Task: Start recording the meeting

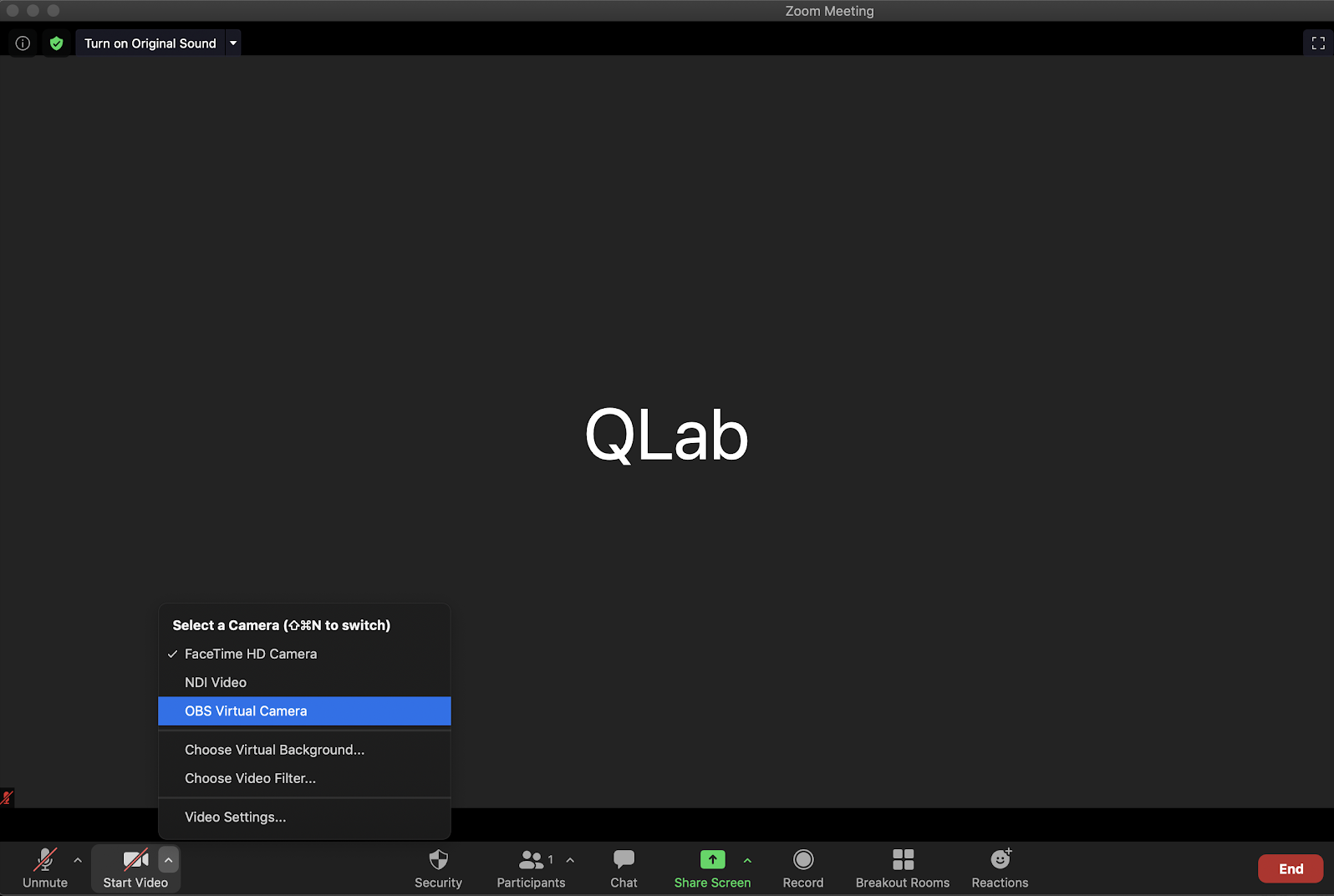Action: [802, 868]
